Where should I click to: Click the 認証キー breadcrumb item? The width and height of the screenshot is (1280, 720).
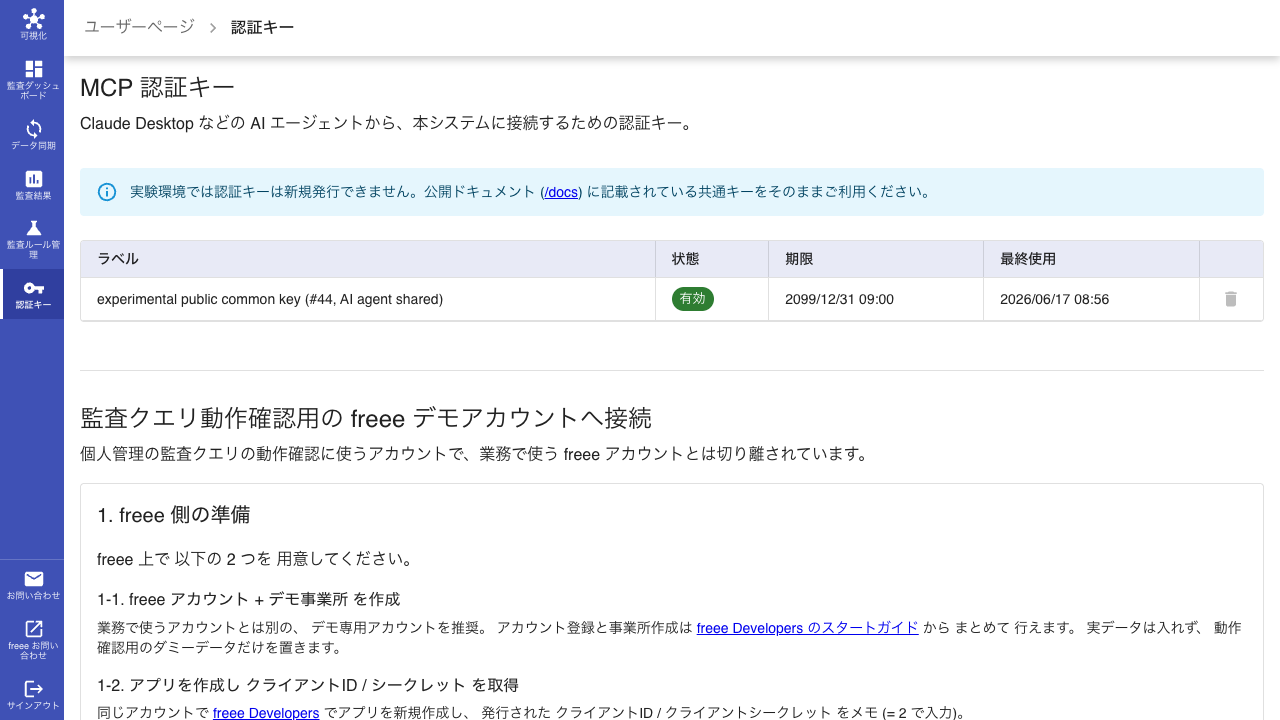pyautogui.click(x=262, y=27)
